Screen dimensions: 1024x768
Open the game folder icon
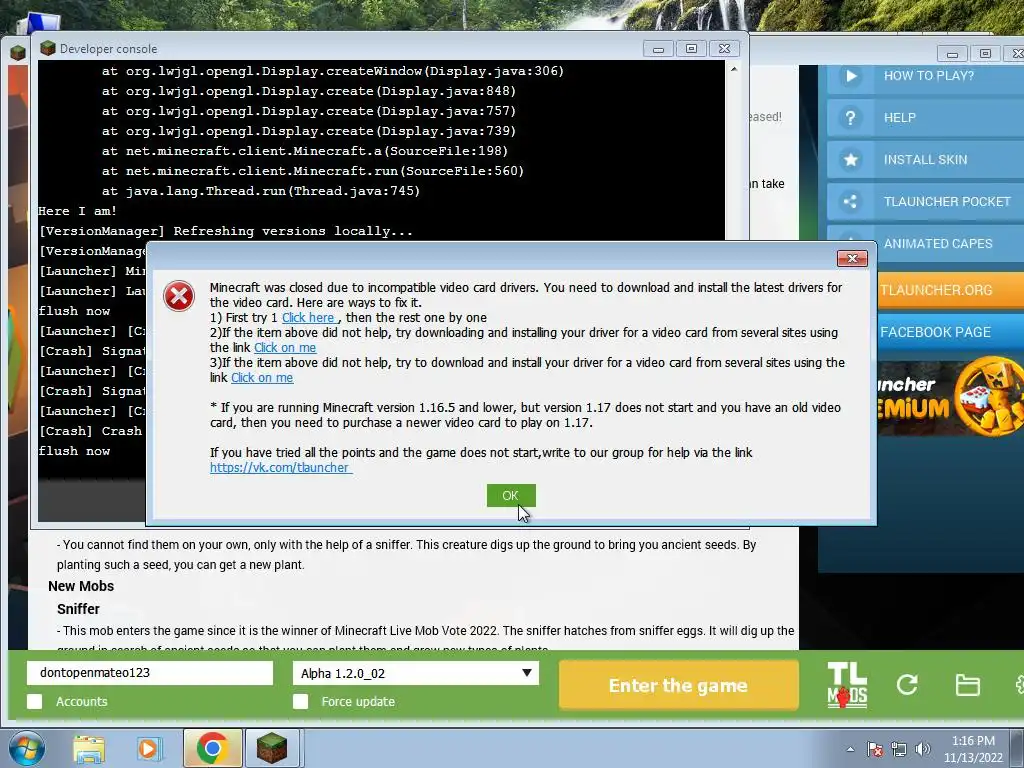click(967, 685)
